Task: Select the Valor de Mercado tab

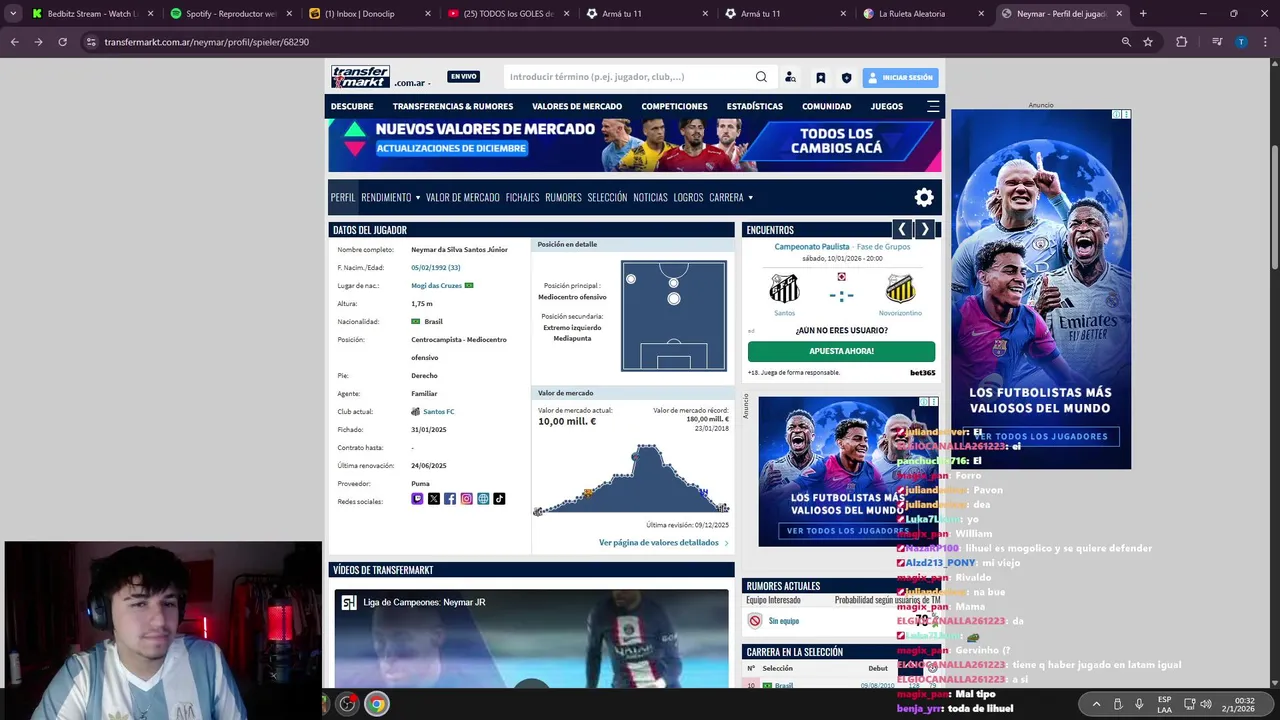Action: tap(463, 197)
